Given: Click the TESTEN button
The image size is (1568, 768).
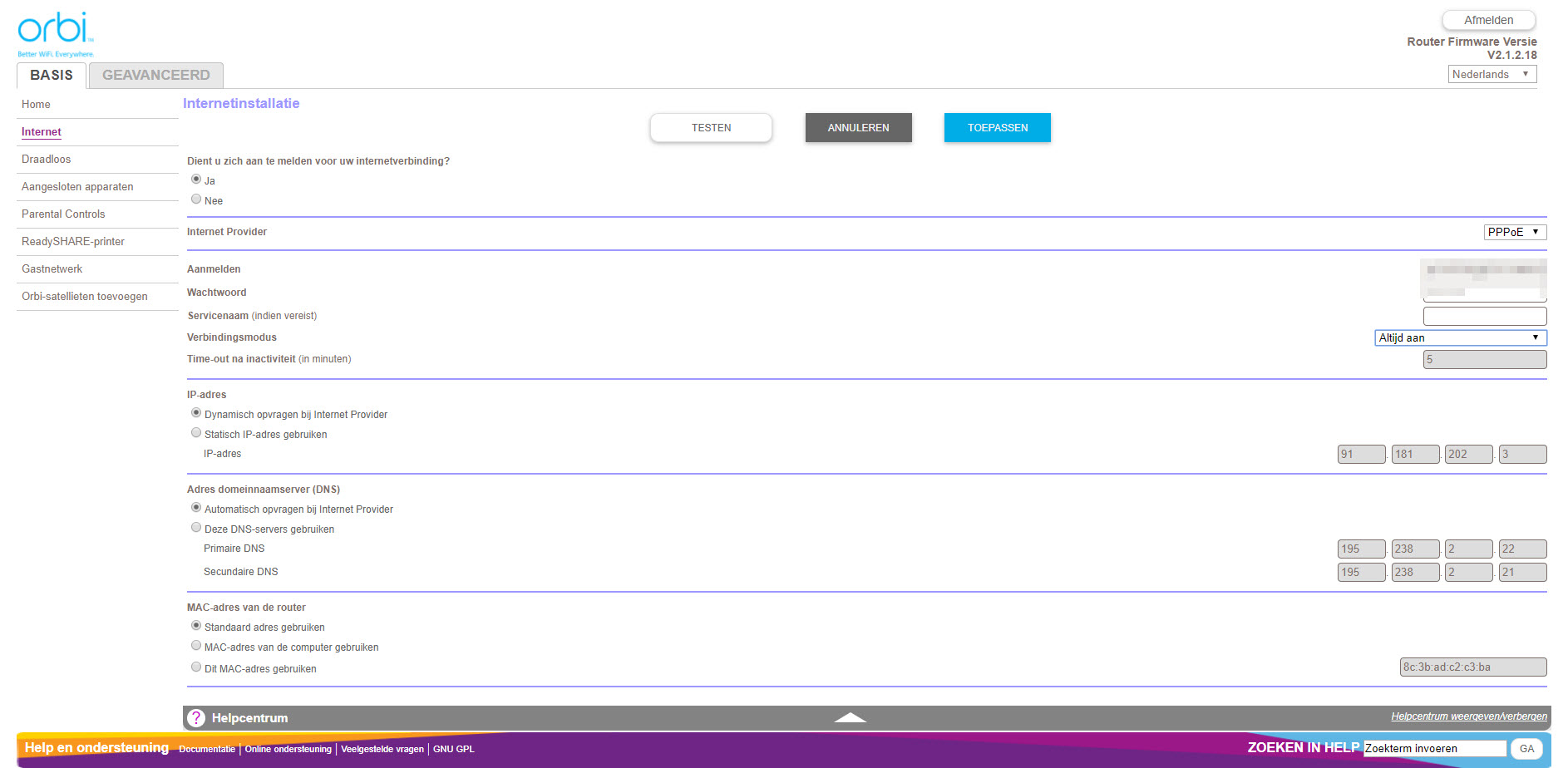Looking at the screenshot, I should click(711, 128).
